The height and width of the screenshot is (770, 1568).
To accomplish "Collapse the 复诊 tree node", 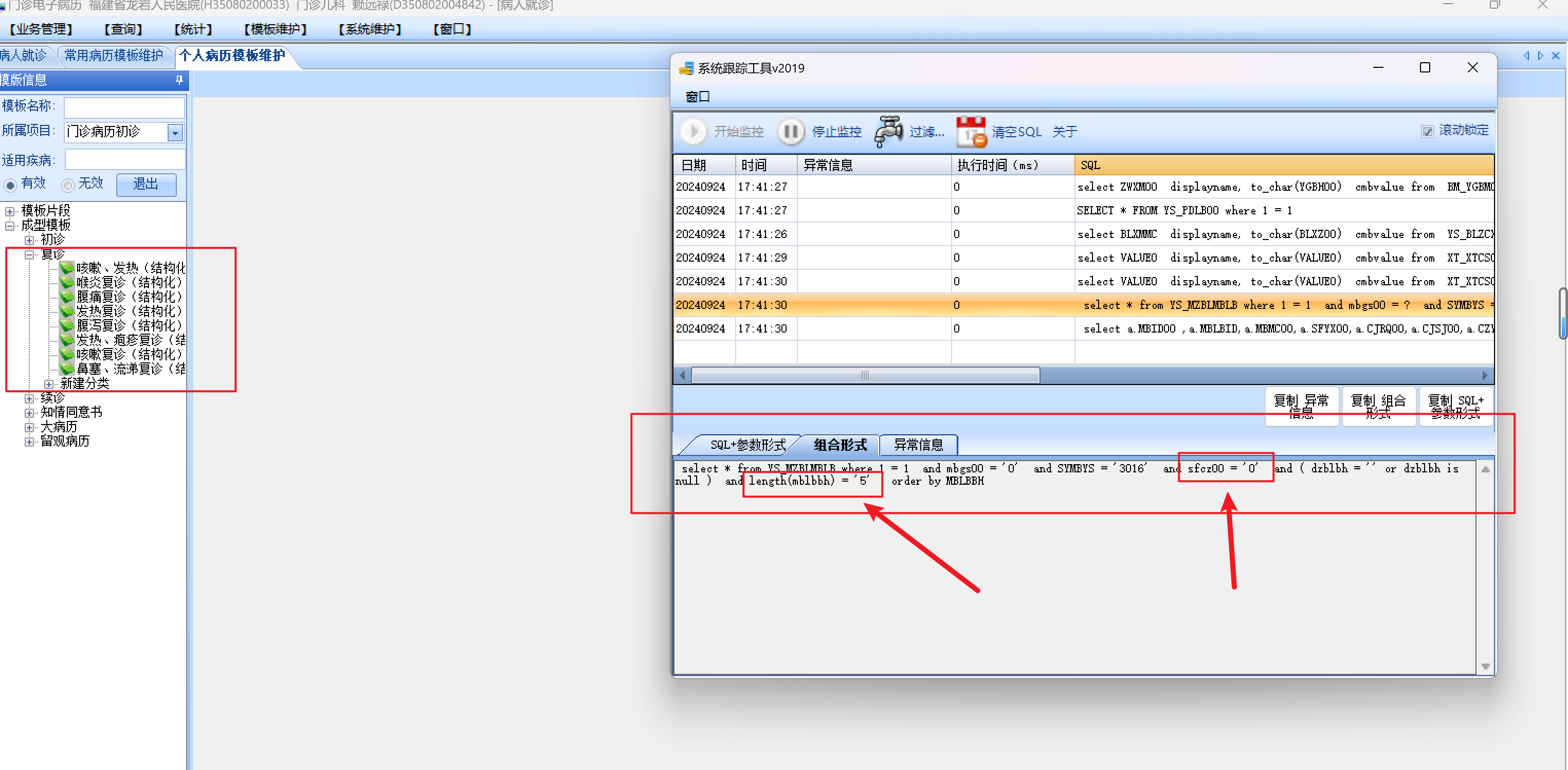I will [x=29, y=255].
